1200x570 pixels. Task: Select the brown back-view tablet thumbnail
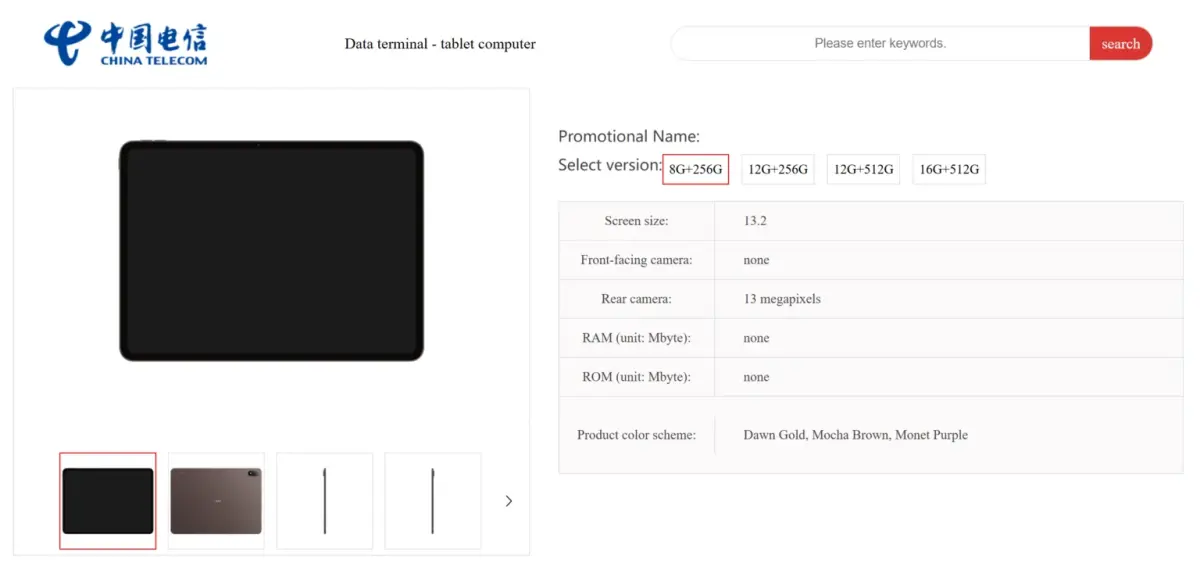pyautogui.click(x=216, y=501)
